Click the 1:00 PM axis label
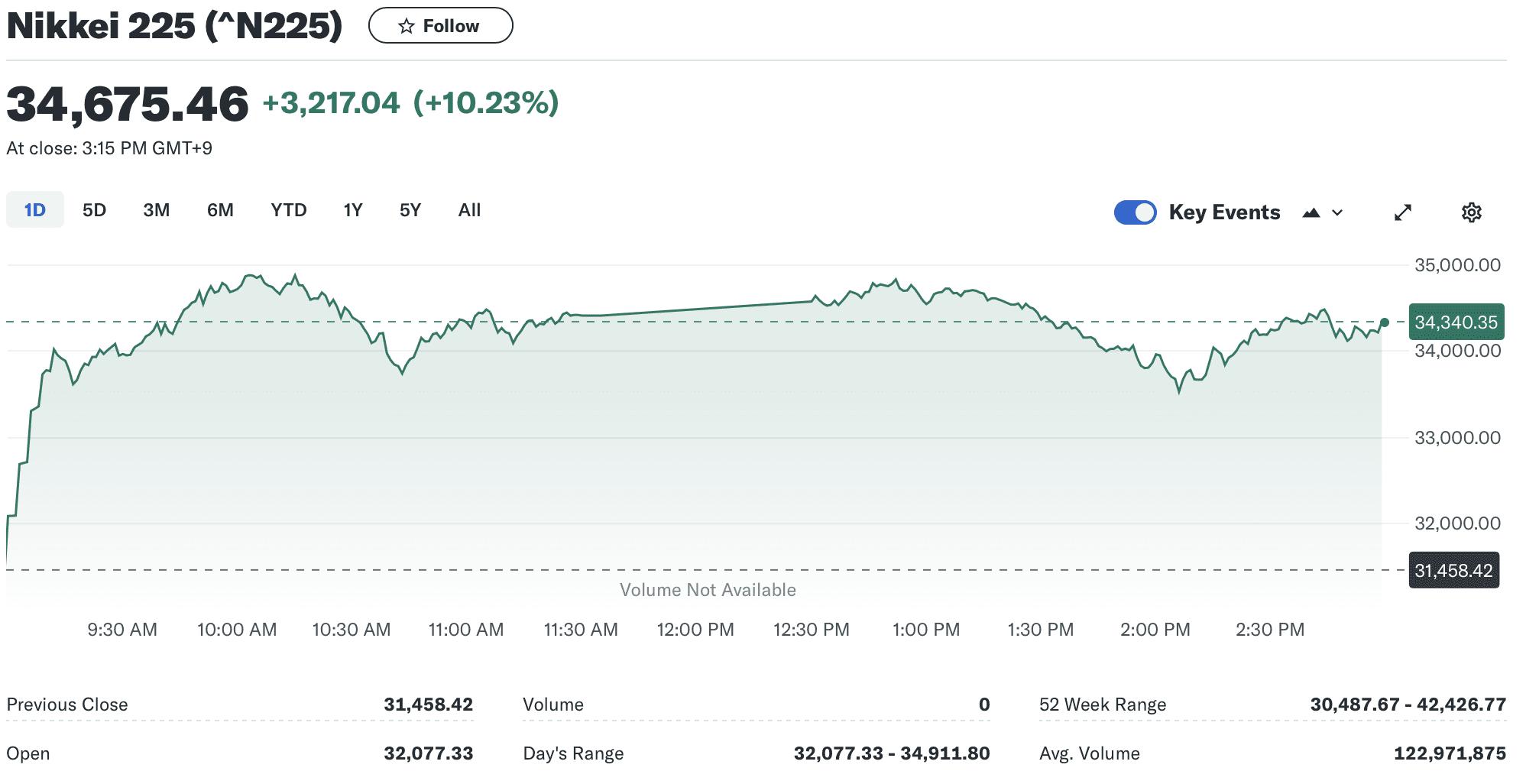Image resolution: width=1539 pixels, height=784 pixels. (926, 630)
